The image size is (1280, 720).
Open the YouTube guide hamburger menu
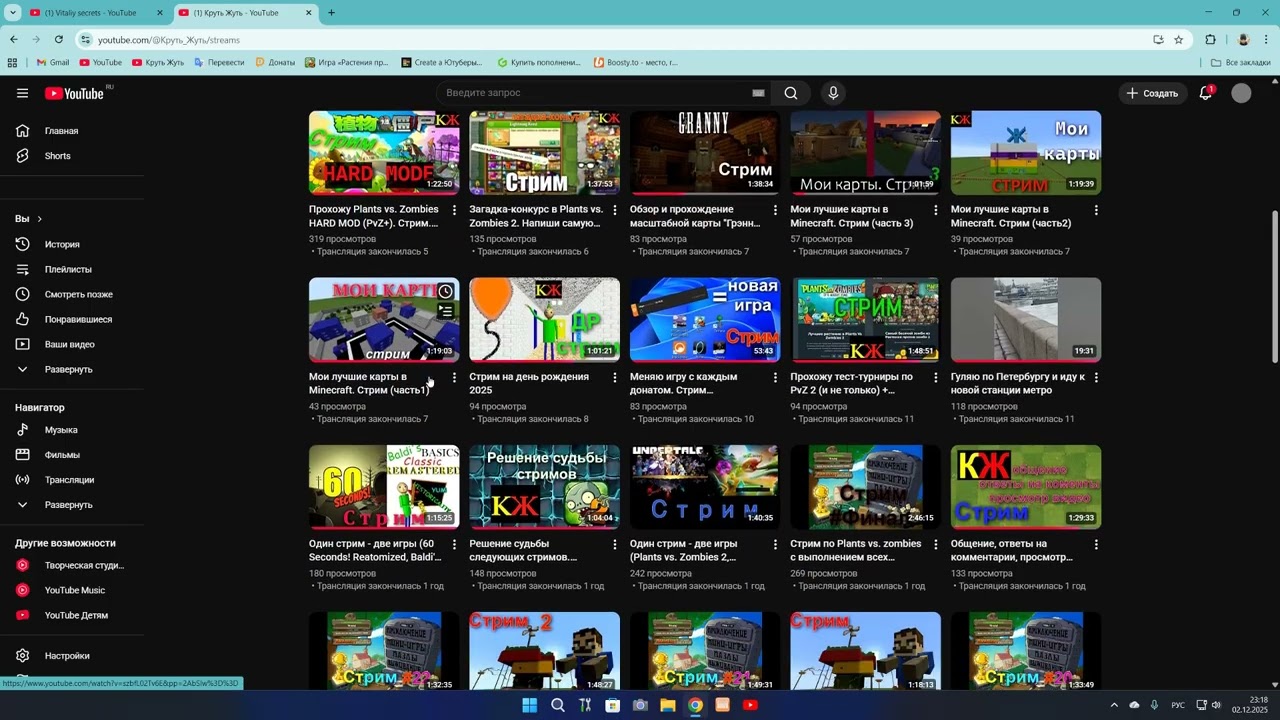(22, 93)
